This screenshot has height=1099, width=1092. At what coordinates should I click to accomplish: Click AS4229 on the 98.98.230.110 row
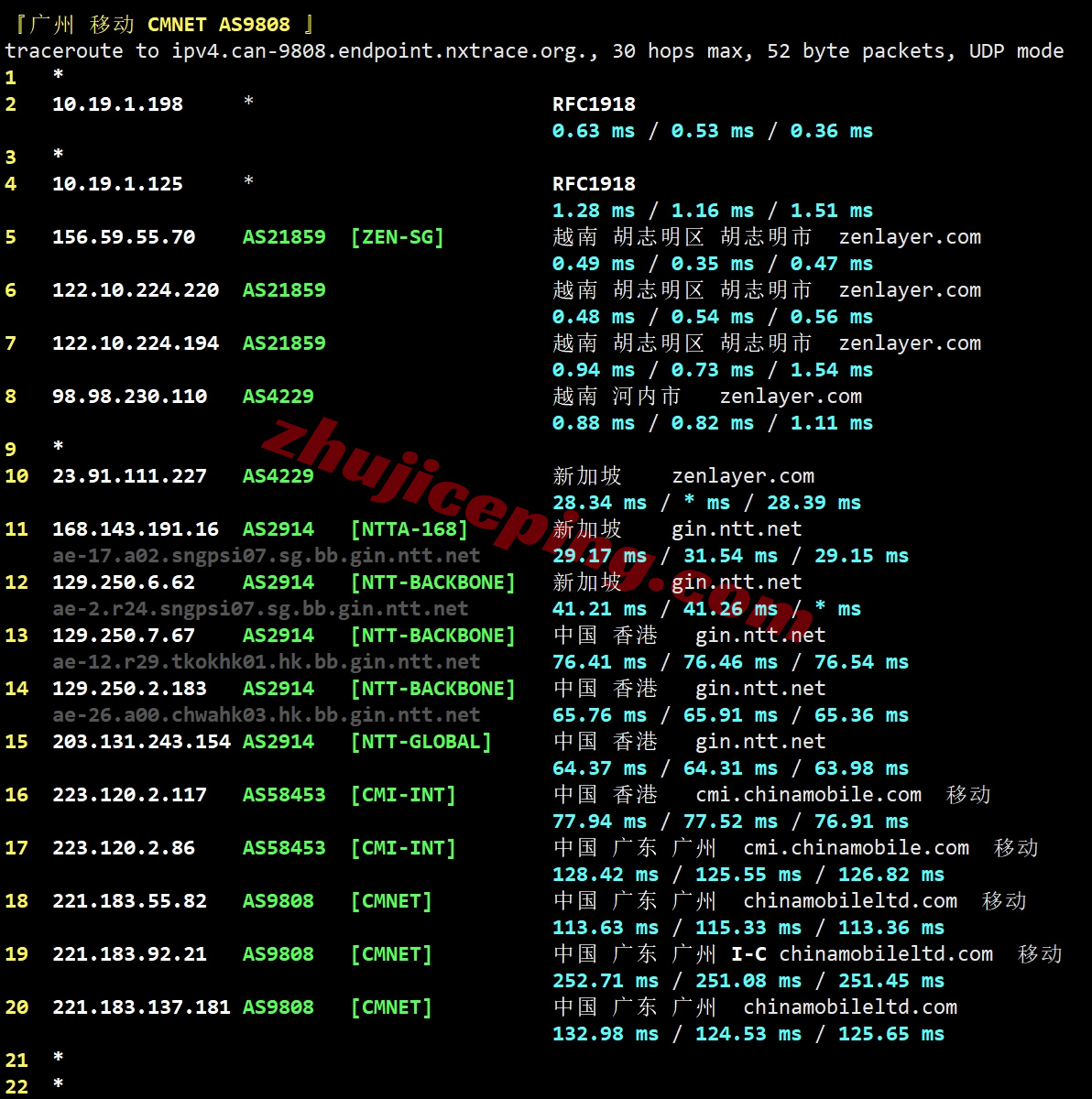(x=278, y=397)
